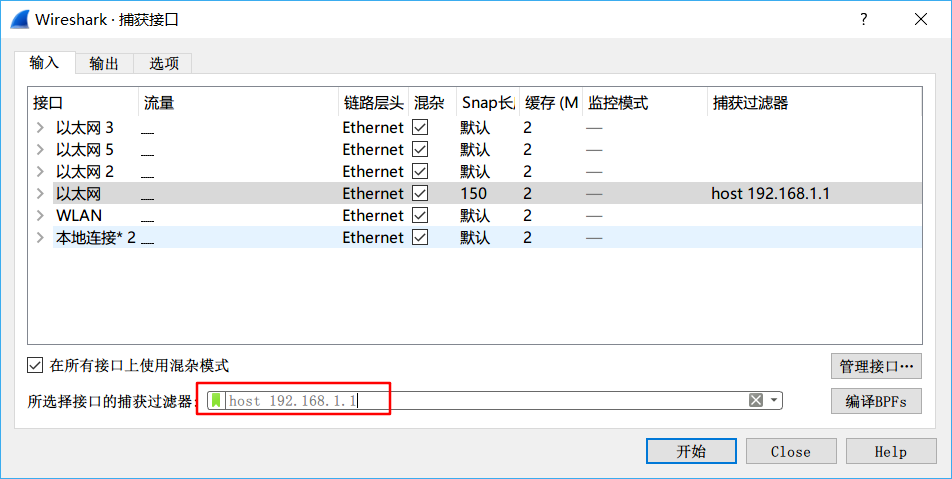Click the host 192.168.1.1 filter cell
952x479 pixels.
[770, 193]
